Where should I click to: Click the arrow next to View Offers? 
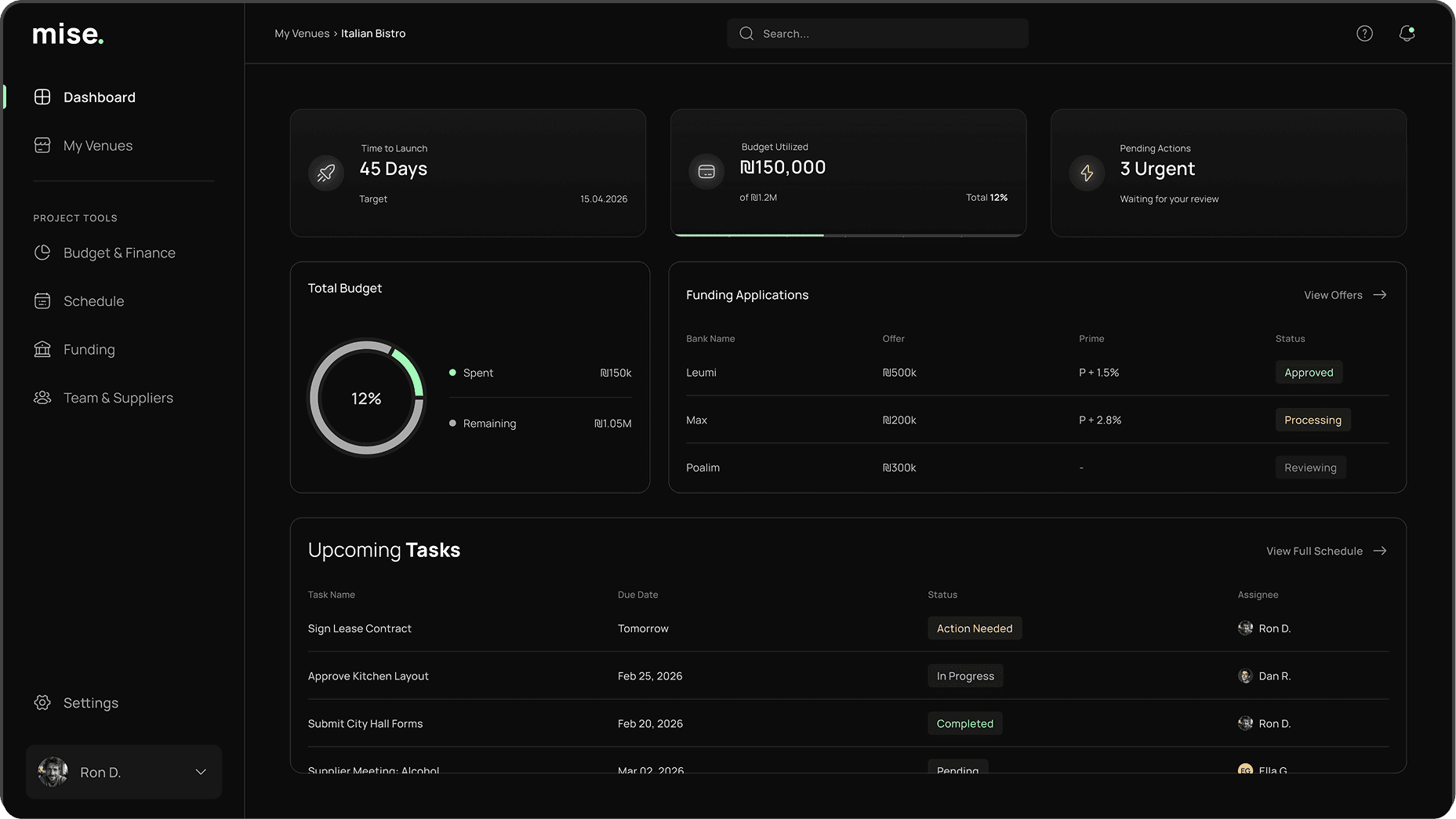click(x=1380, y=295)
